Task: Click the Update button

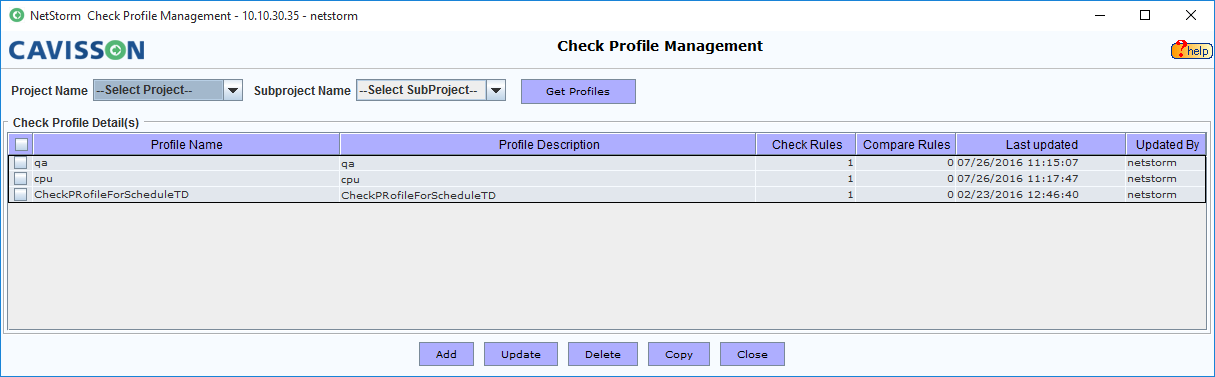Action: [x=521, y=354]
